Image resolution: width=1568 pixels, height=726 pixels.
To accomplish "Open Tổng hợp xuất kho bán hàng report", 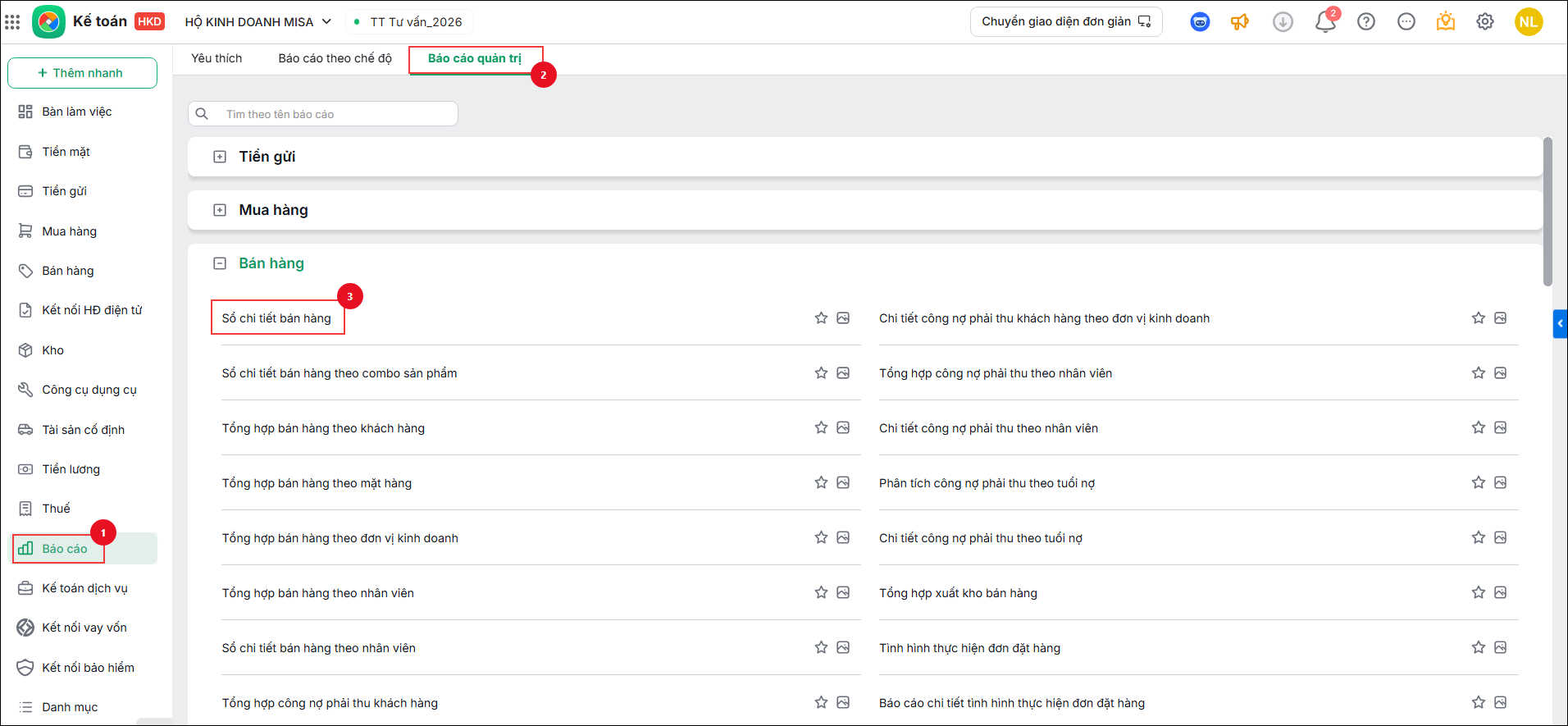I will (958, 593).
